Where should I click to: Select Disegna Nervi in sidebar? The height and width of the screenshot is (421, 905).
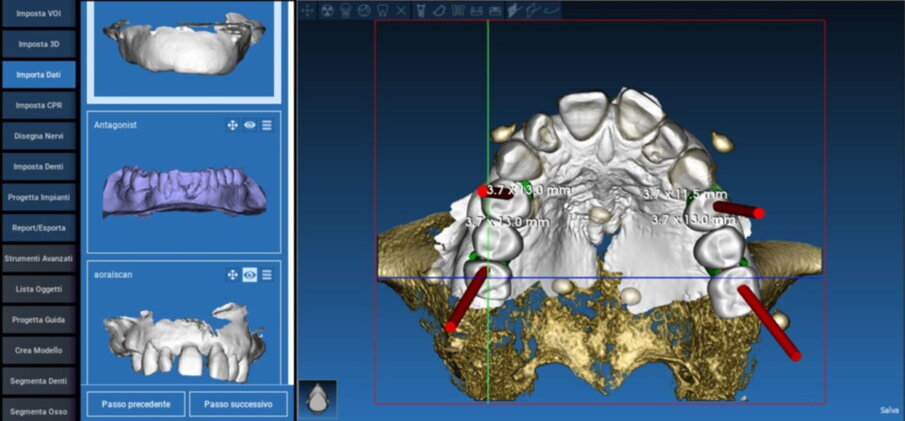(37, 135)
